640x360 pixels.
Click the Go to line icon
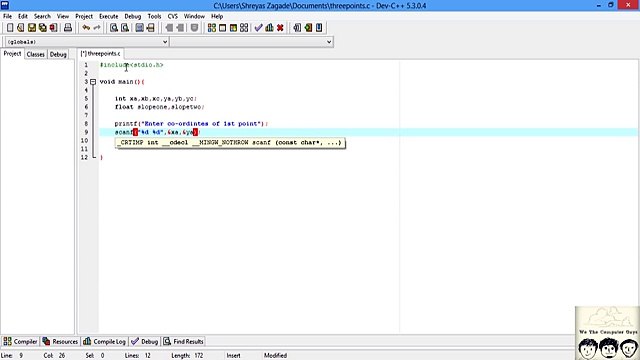[151, 28]
